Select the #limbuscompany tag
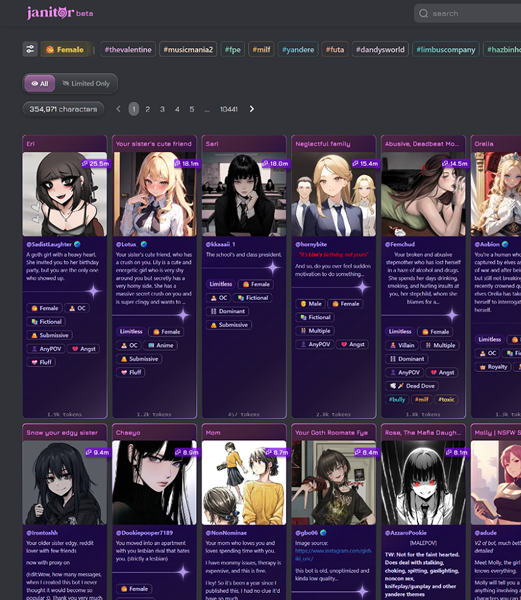Viewport: 521px width, 600px height. [446, 49]
